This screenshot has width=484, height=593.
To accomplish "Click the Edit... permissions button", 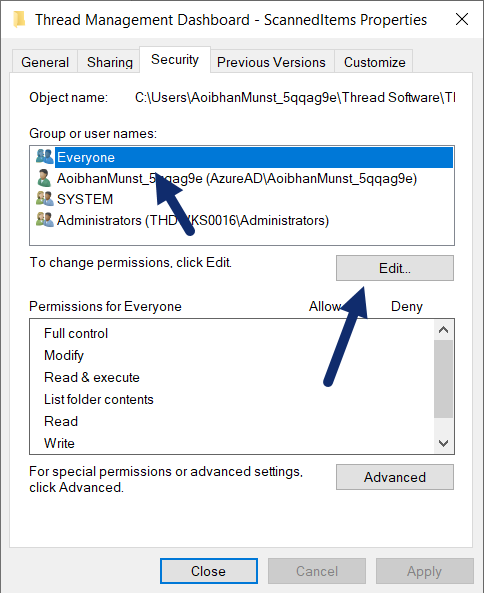I will pyautogui.click(x=395, y=268).
